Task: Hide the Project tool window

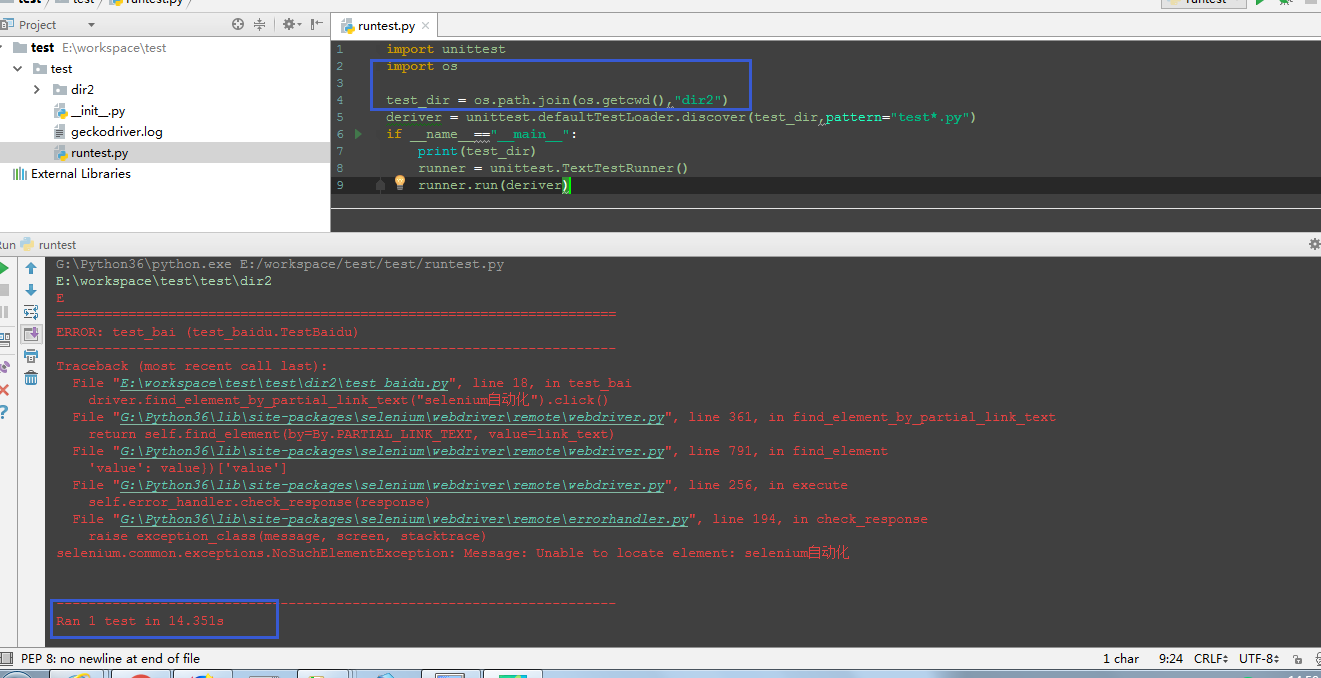Action: click(x=317, y=24)
